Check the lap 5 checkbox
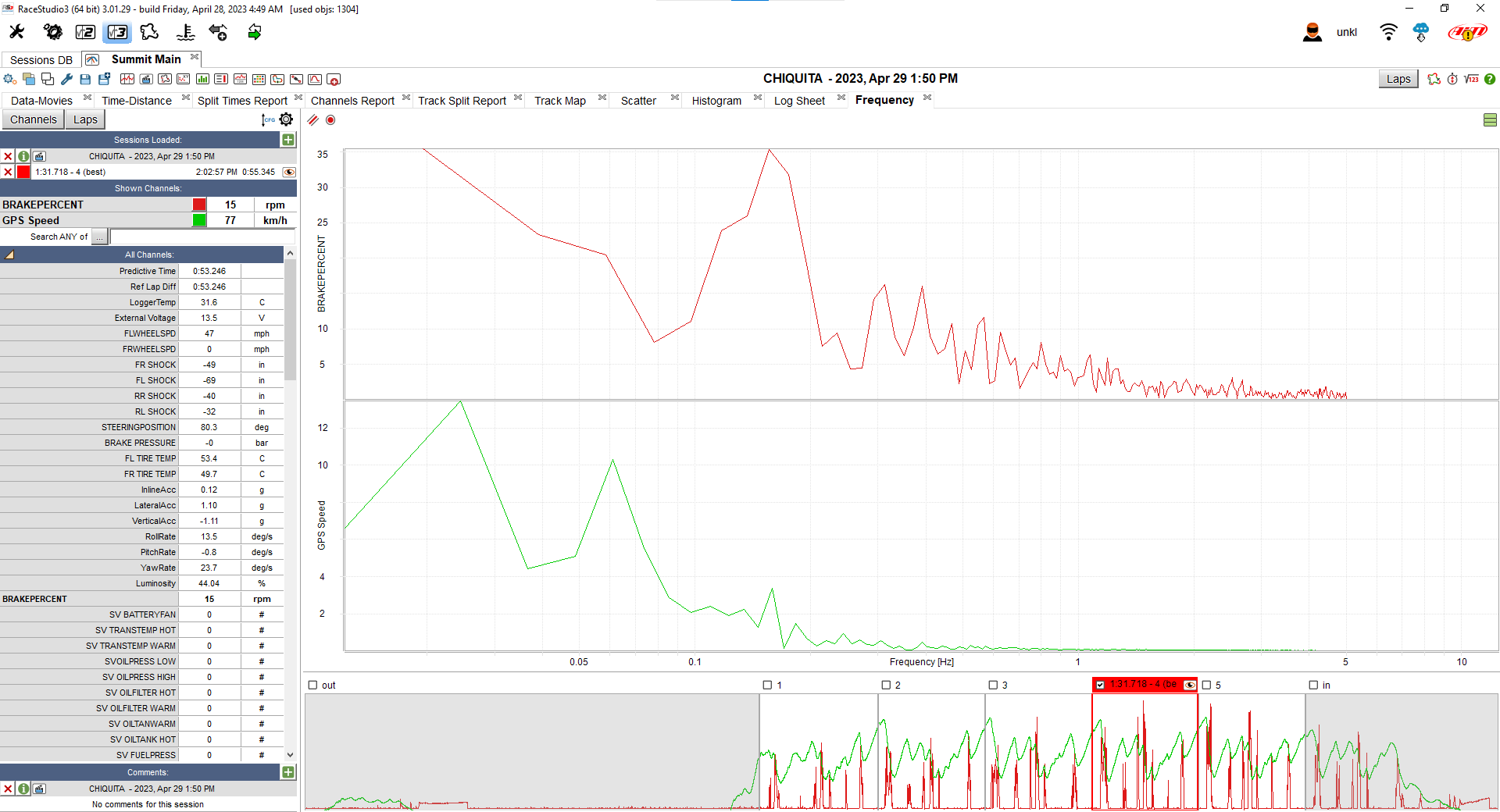This screenshot has height=812, width=1500. [x=1206, y=685]
